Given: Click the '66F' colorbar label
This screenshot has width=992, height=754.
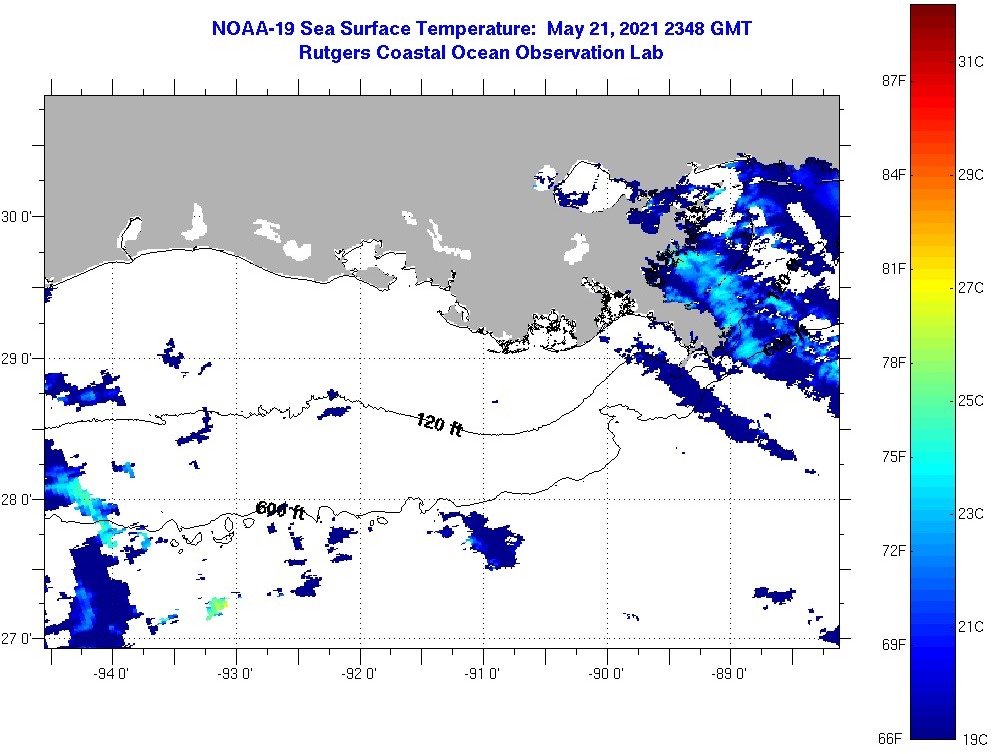Looking at the screenshot, I should pos(890,739).
